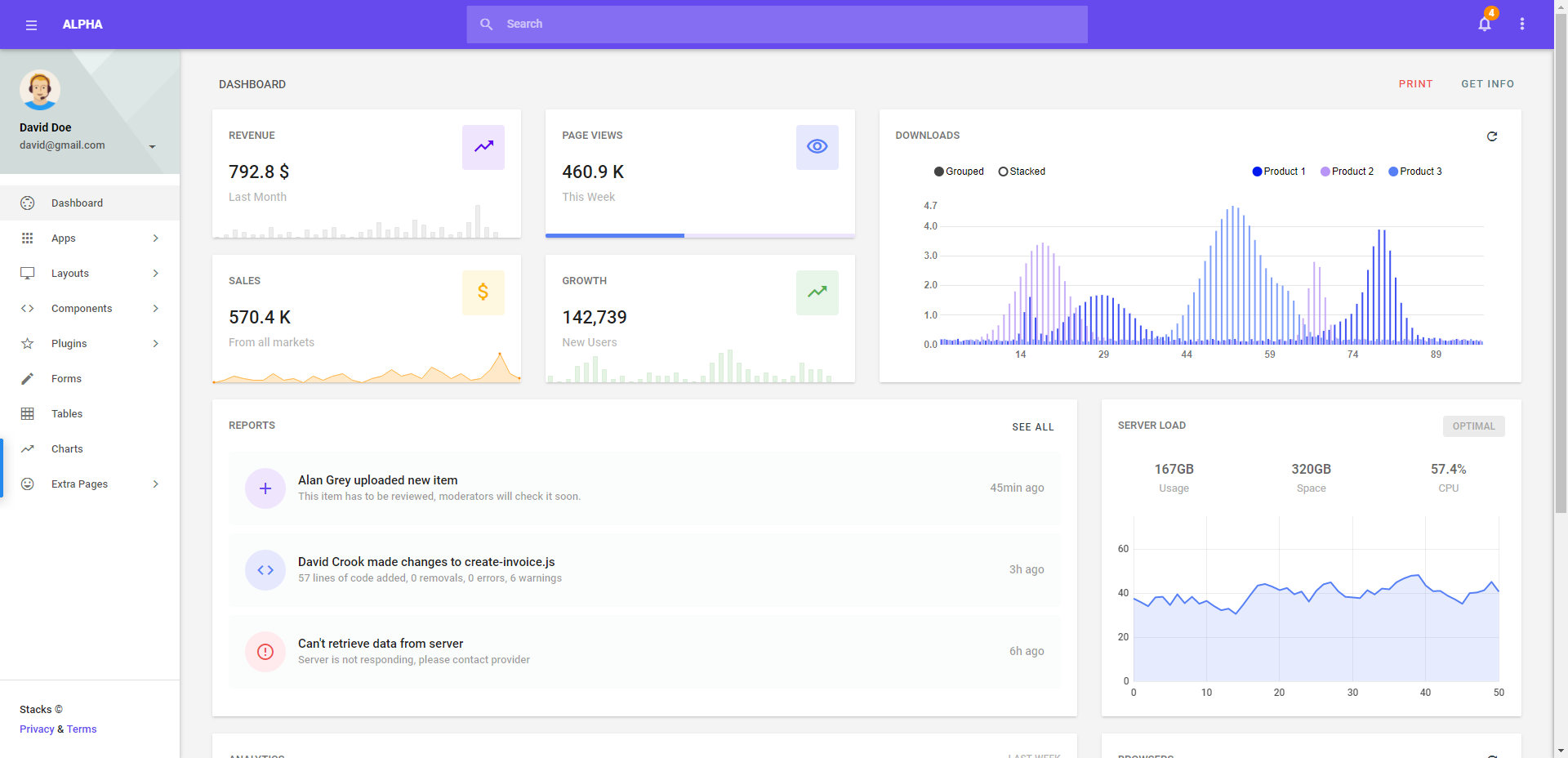Click the Revenue trending arrow icon
Image resolution: width=1568 pixels, height=758 pixels.
[483, 147]
